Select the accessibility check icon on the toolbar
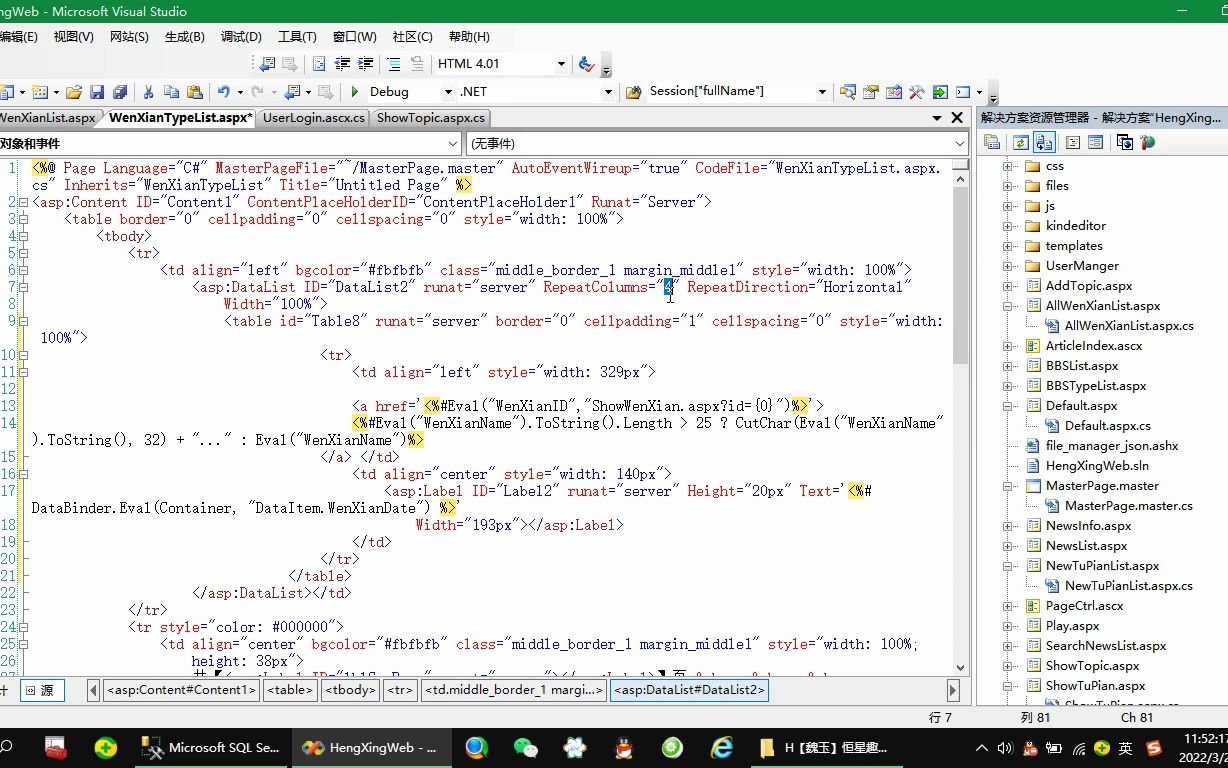This screenshot has height=768, width=1228. click(x=587, y=63)
